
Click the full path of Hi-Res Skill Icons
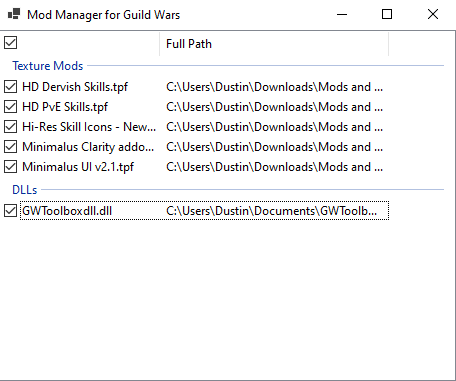pyautogui.click(x=274, y=127)
